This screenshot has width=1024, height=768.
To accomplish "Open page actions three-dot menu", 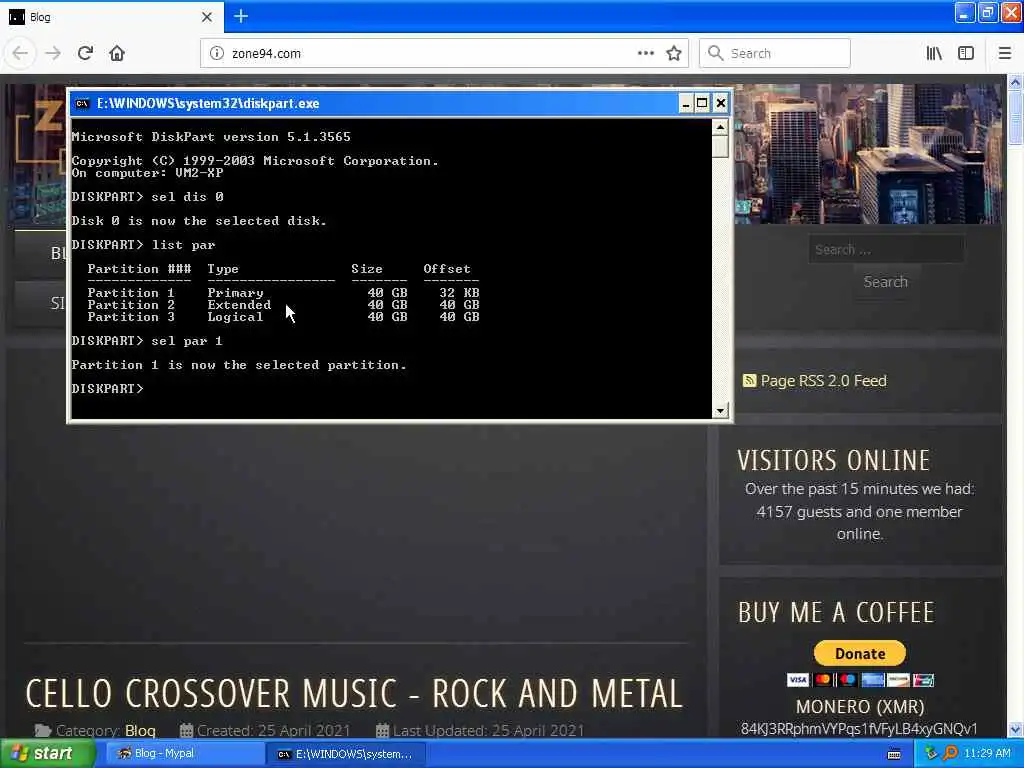I will pyautogui.click(x=646, y=54).
